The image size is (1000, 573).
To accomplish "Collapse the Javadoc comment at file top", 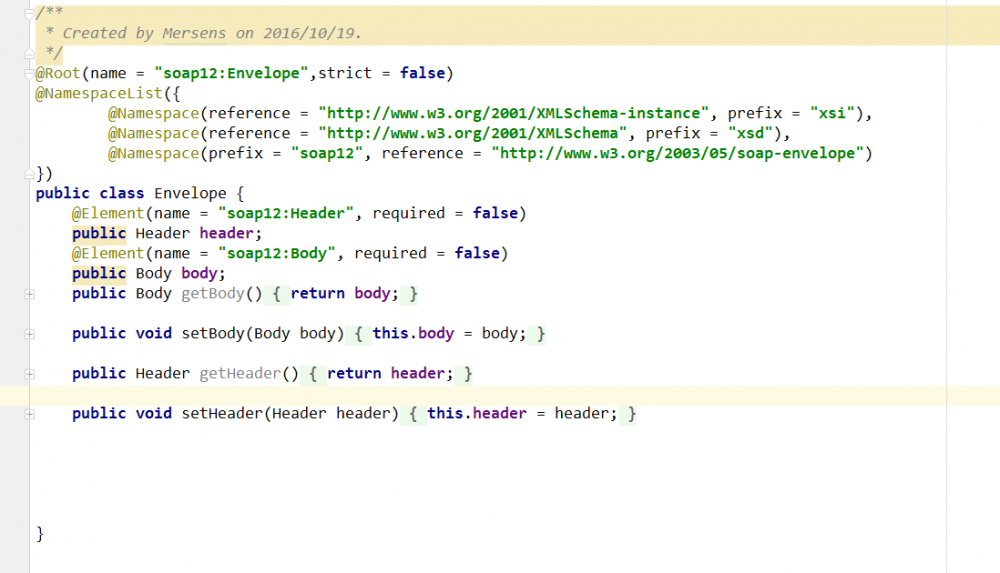I will coord(29,14).
